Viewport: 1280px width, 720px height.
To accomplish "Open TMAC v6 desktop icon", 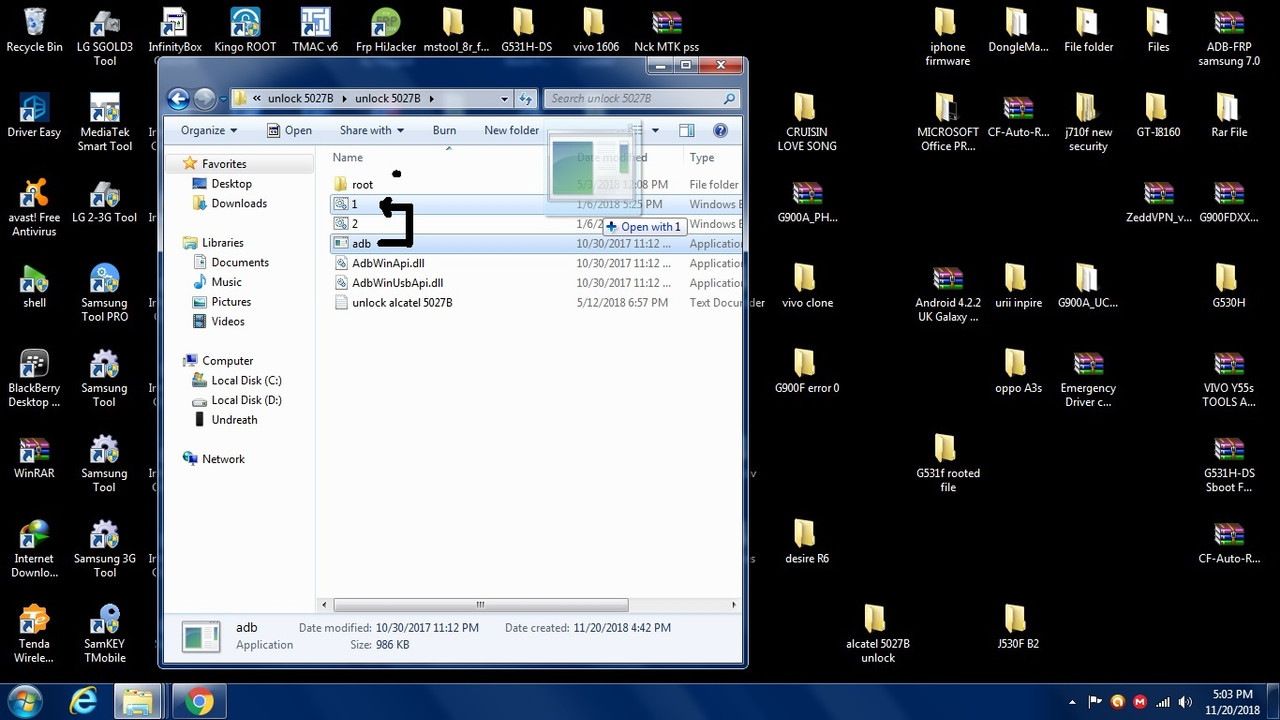I will (x=315, y=30).
